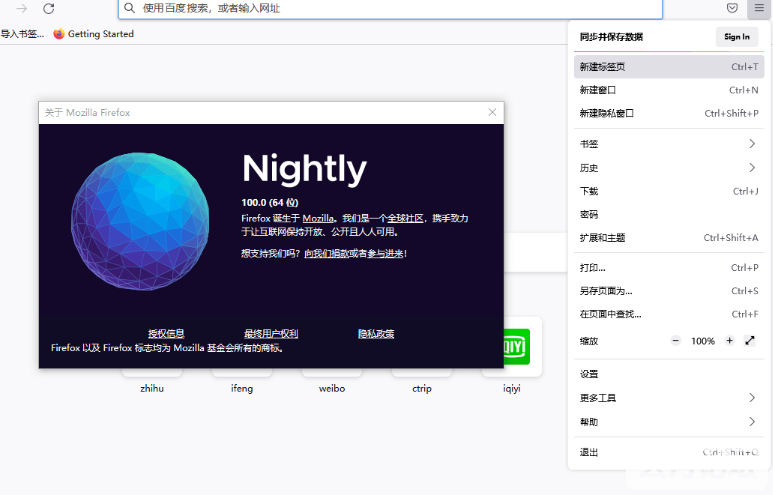Open the 授权信息 link
Viewport: 773px width, 495px height.
tap(166, 334)
